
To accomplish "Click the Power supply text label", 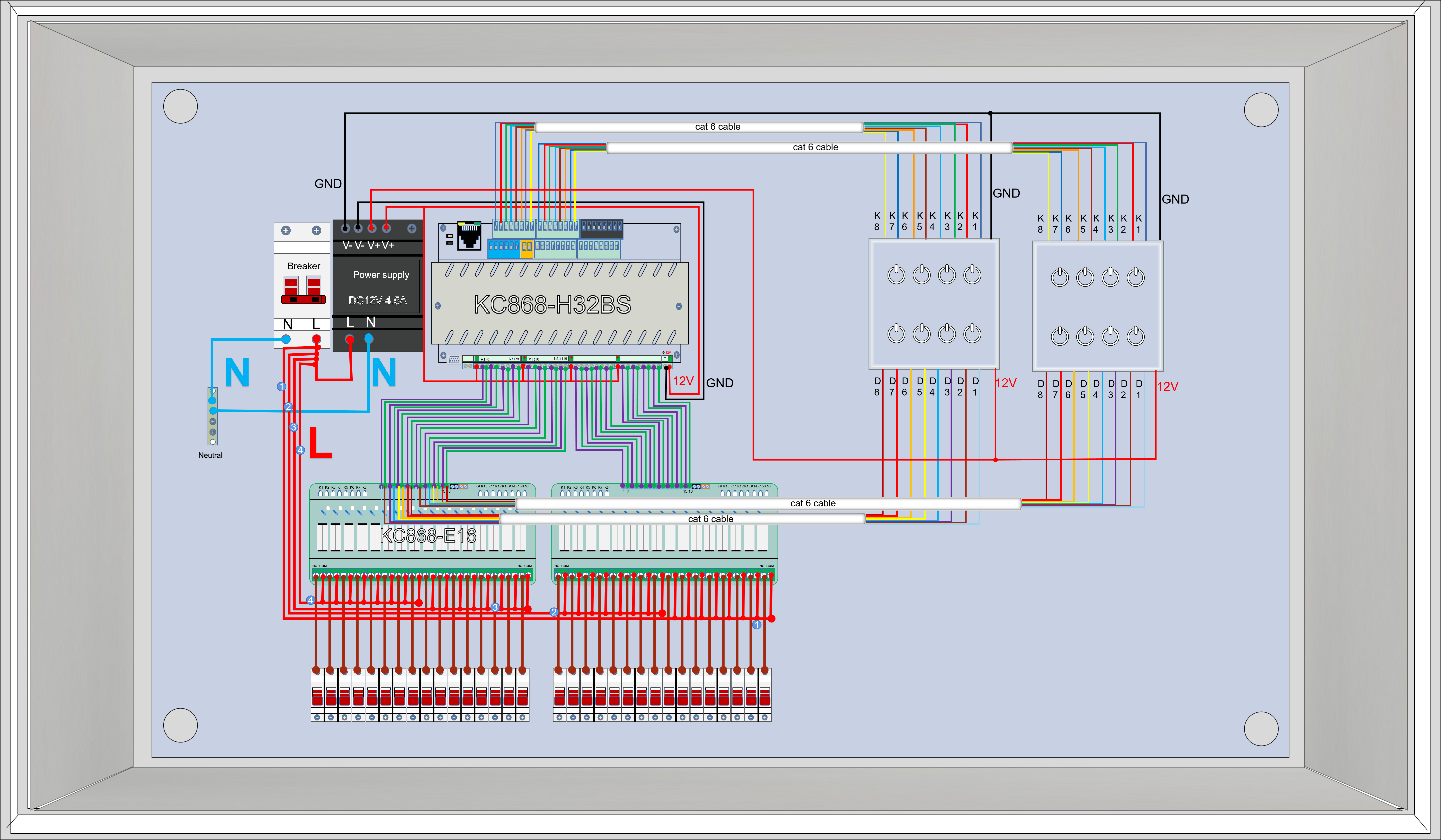I will pos(381,275).
